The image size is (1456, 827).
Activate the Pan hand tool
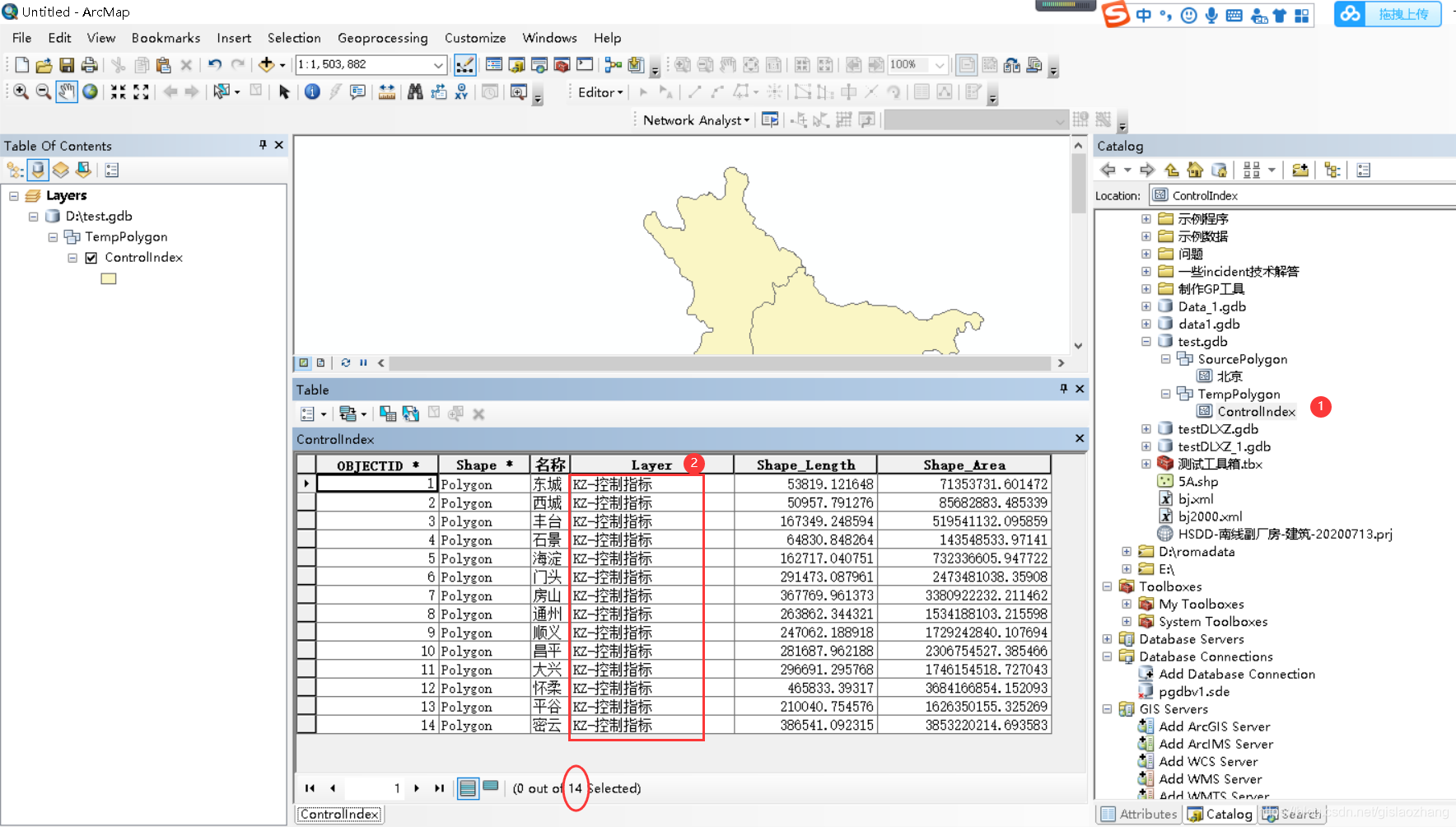point(67,91)
